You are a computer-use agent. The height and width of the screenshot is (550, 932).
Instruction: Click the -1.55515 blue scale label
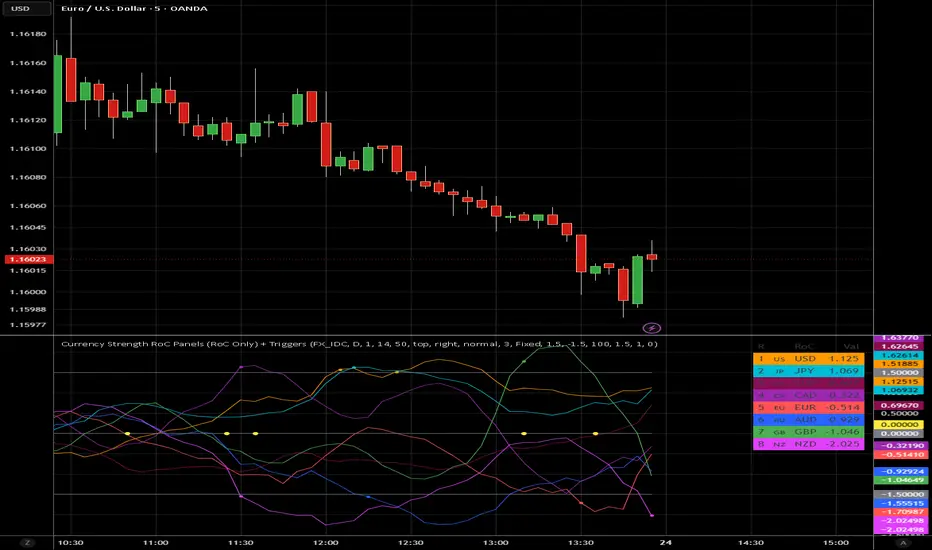(x=899, y=503)
